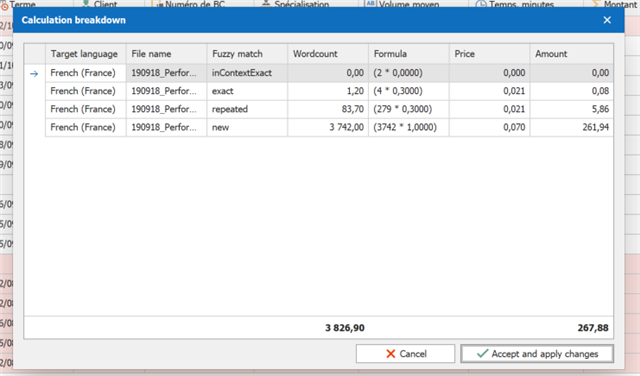Select the inContextExact fuzzy match cell
Image resolution: width=640 pixels, height=376 pixels.
[x=247, y=73]
